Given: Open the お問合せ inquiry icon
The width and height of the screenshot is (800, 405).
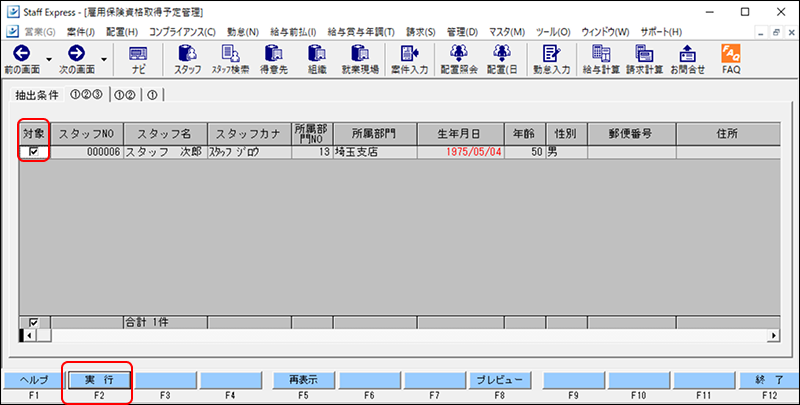Looking at the screenshot, I should click(687, 53).
